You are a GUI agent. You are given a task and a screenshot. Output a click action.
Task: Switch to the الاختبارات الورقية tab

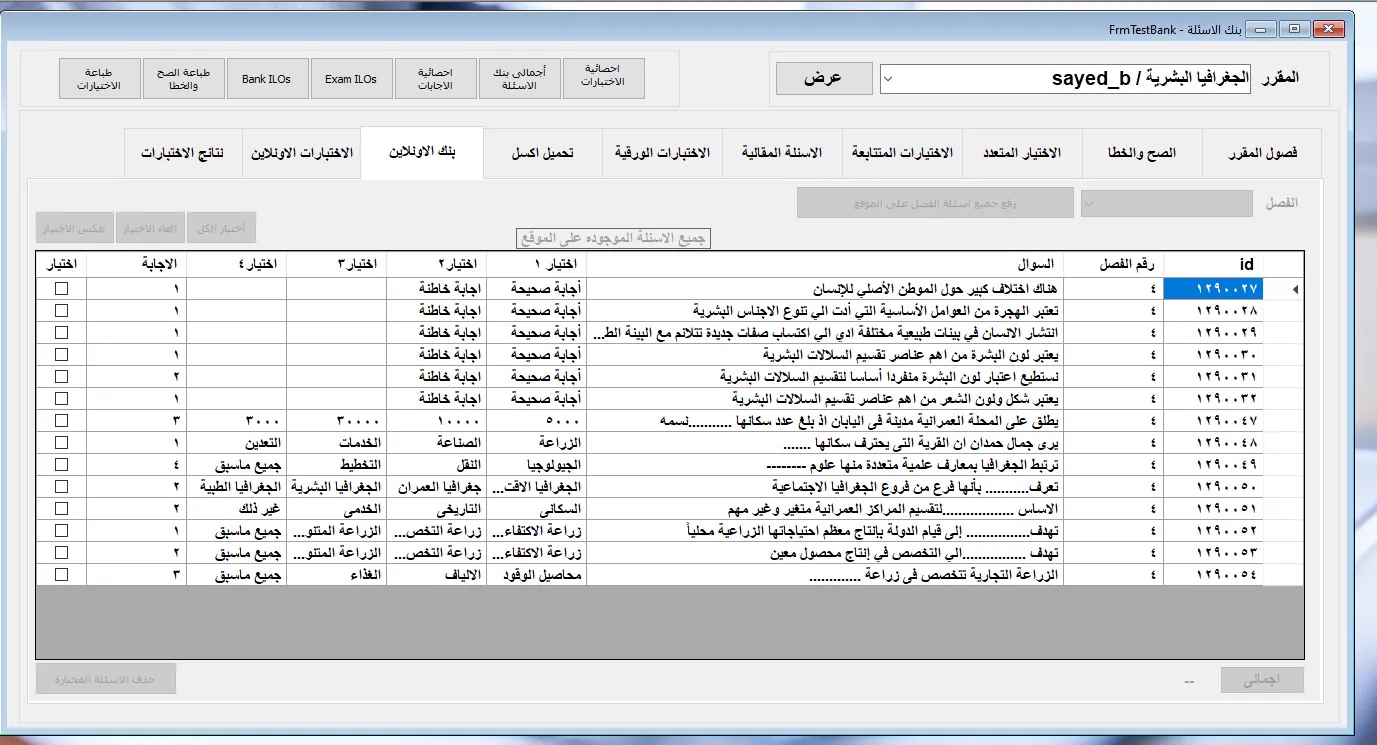tap(662, 153)
